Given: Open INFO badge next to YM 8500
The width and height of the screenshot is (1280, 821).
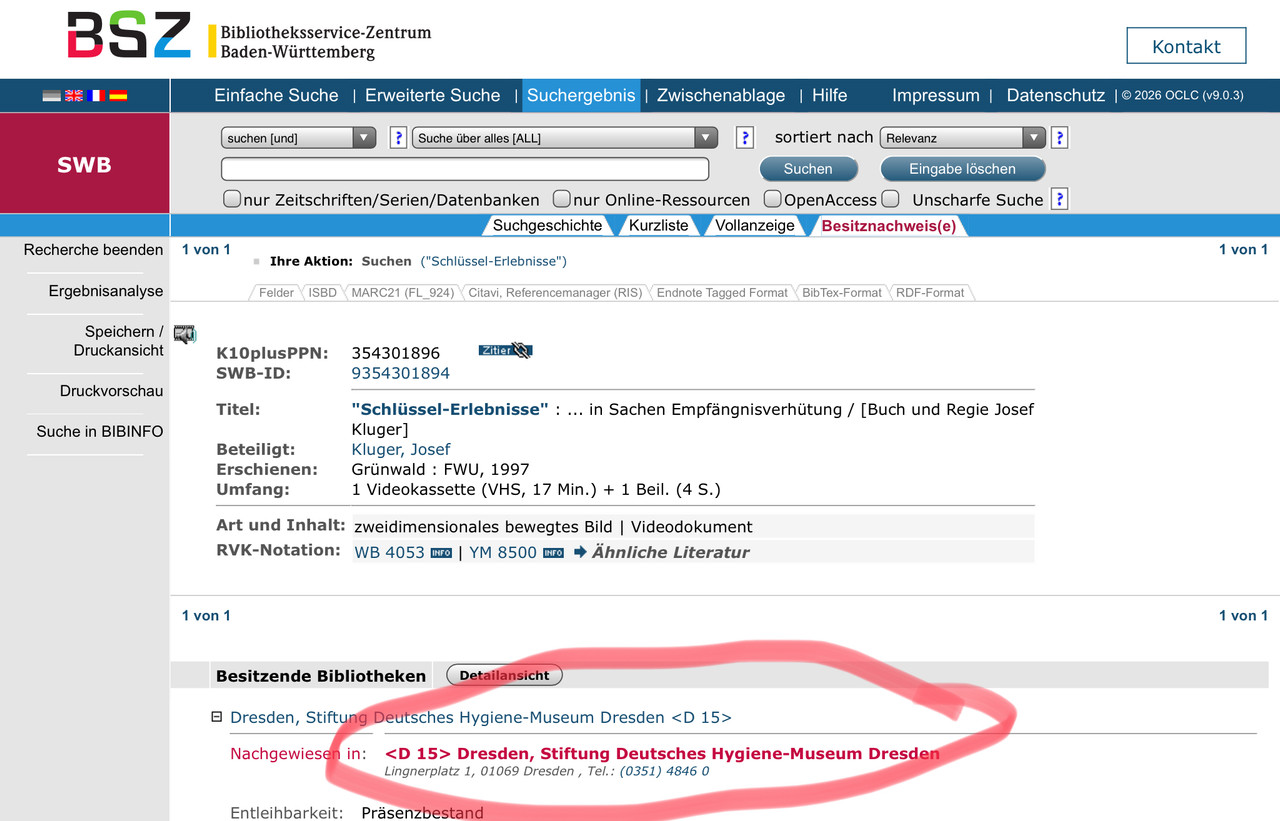Looking at the screenshot, I should (x=553, y=553).
